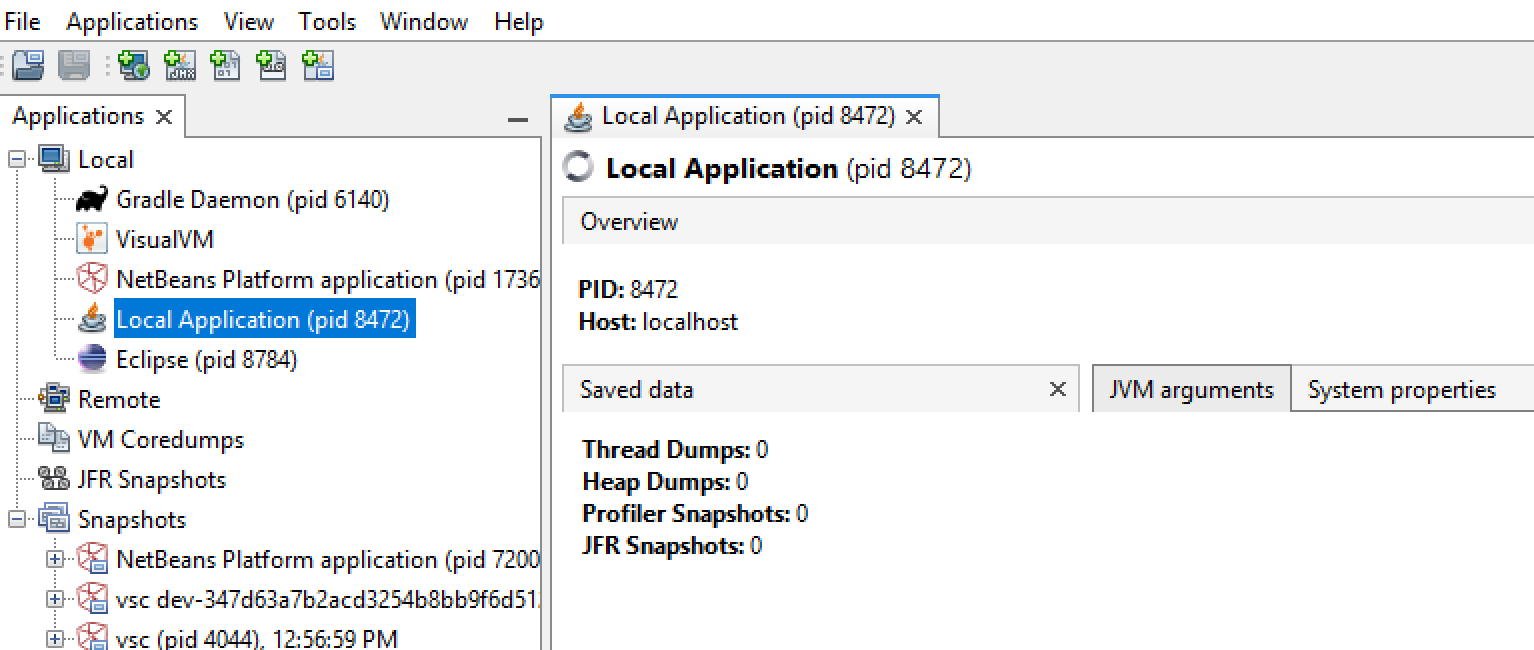The width and height of the screenshot is (1534, 650).
Task: Click JFR Snapshots: 0 in Saved data
Action: (672, 546)
